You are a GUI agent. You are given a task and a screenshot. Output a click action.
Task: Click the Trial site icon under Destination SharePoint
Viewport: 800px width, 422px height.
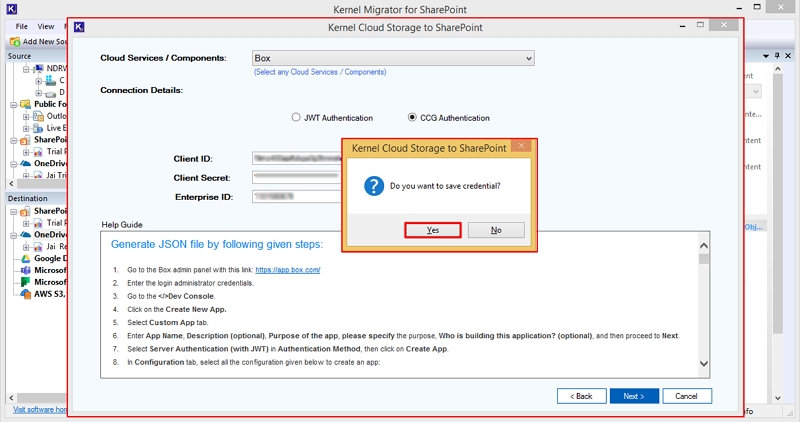click(38, 223)
